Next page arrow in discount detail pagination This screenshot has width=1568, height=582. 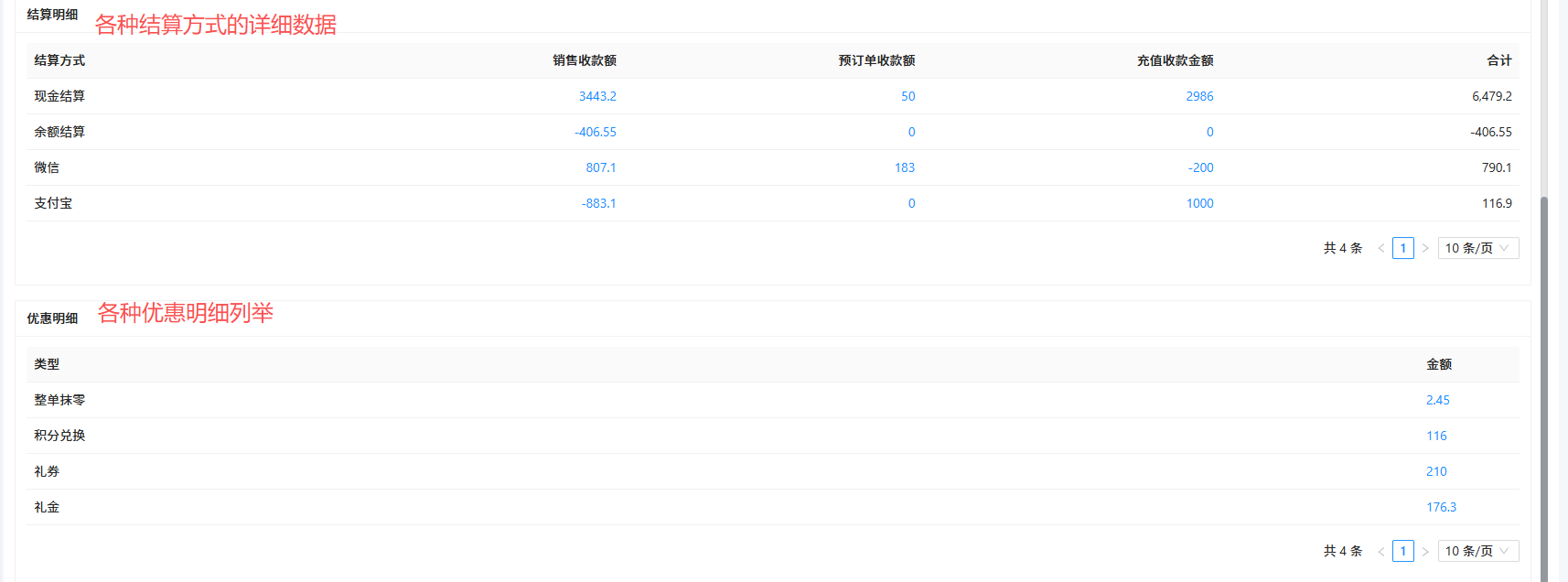click(1425, 551)
